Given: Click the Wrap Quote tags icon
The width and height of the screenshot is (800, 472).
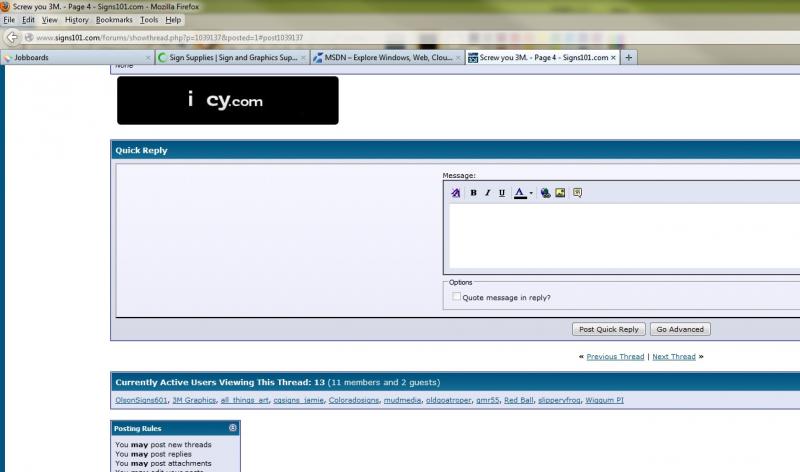Looking at the screenshot, I should [577, 193].
